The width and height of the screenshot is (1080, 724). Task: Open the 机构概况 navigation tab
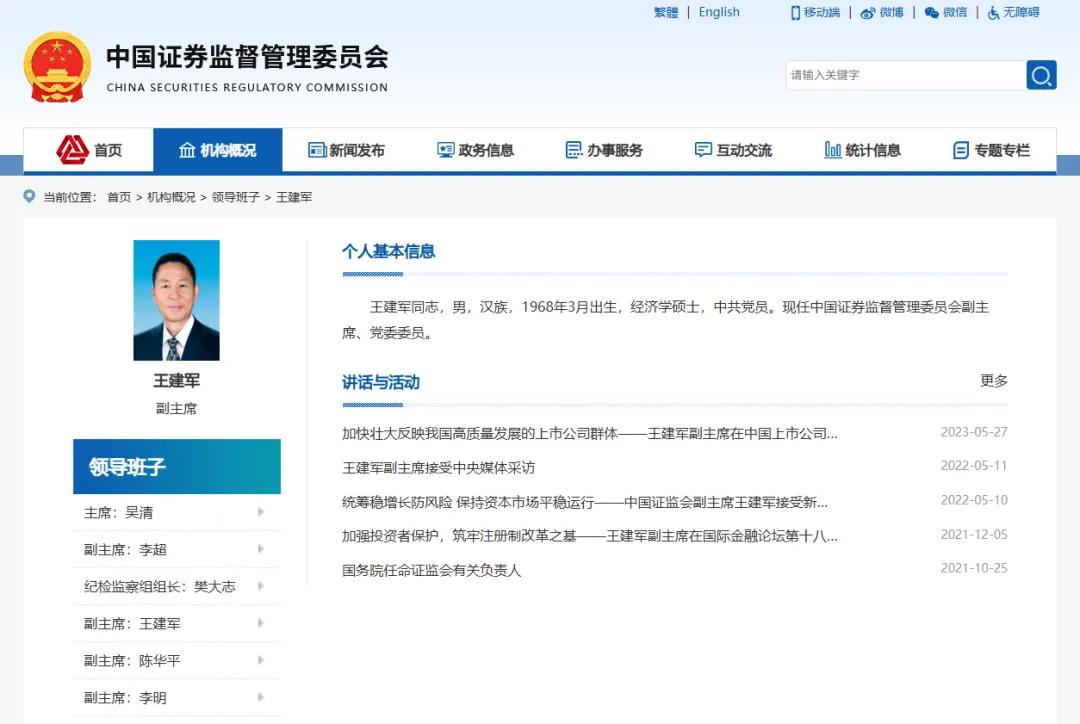pos(218,149)
